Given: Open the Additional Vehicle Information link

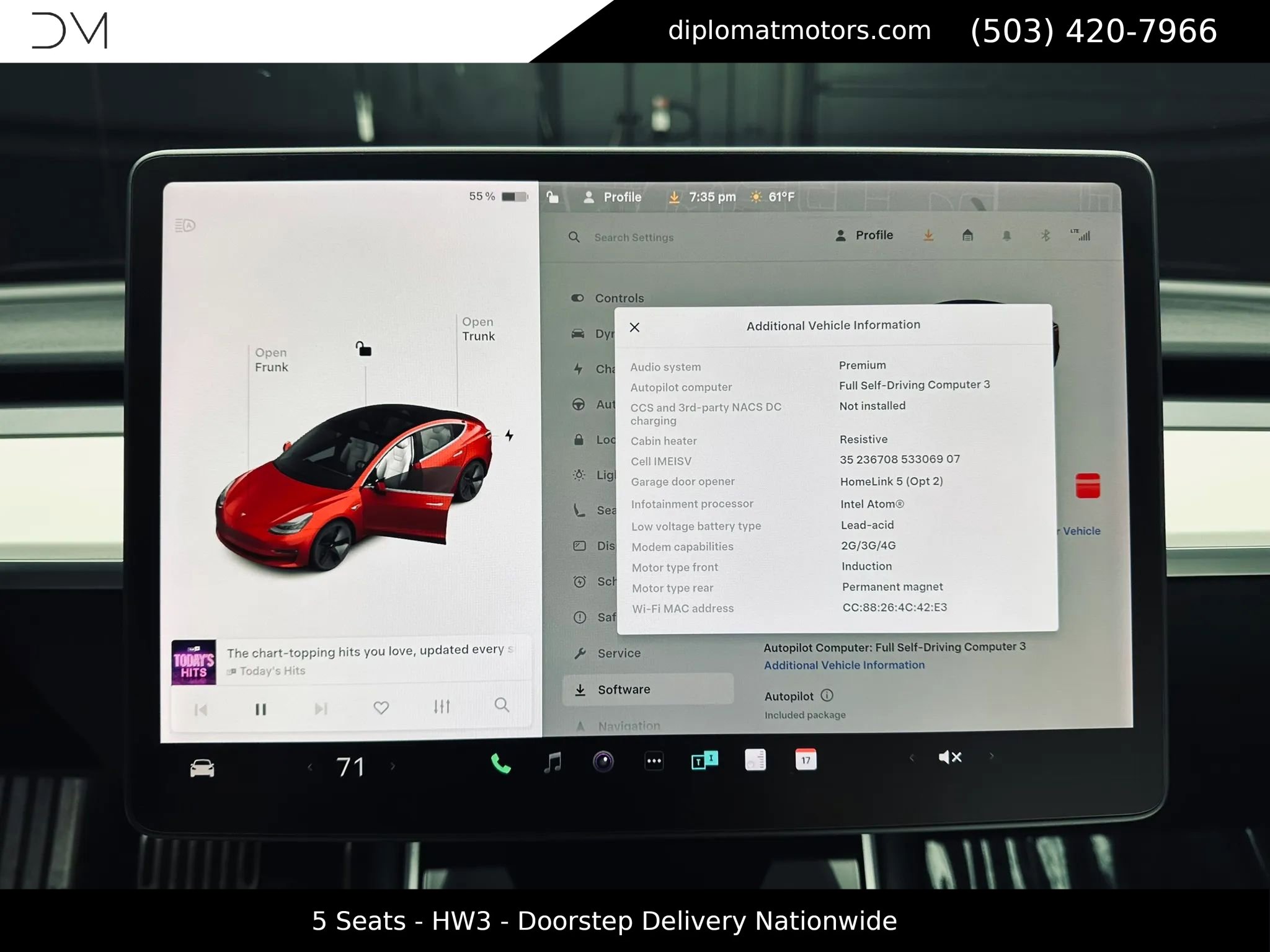Looking at the screenshot, I should (x=845, y=664).
